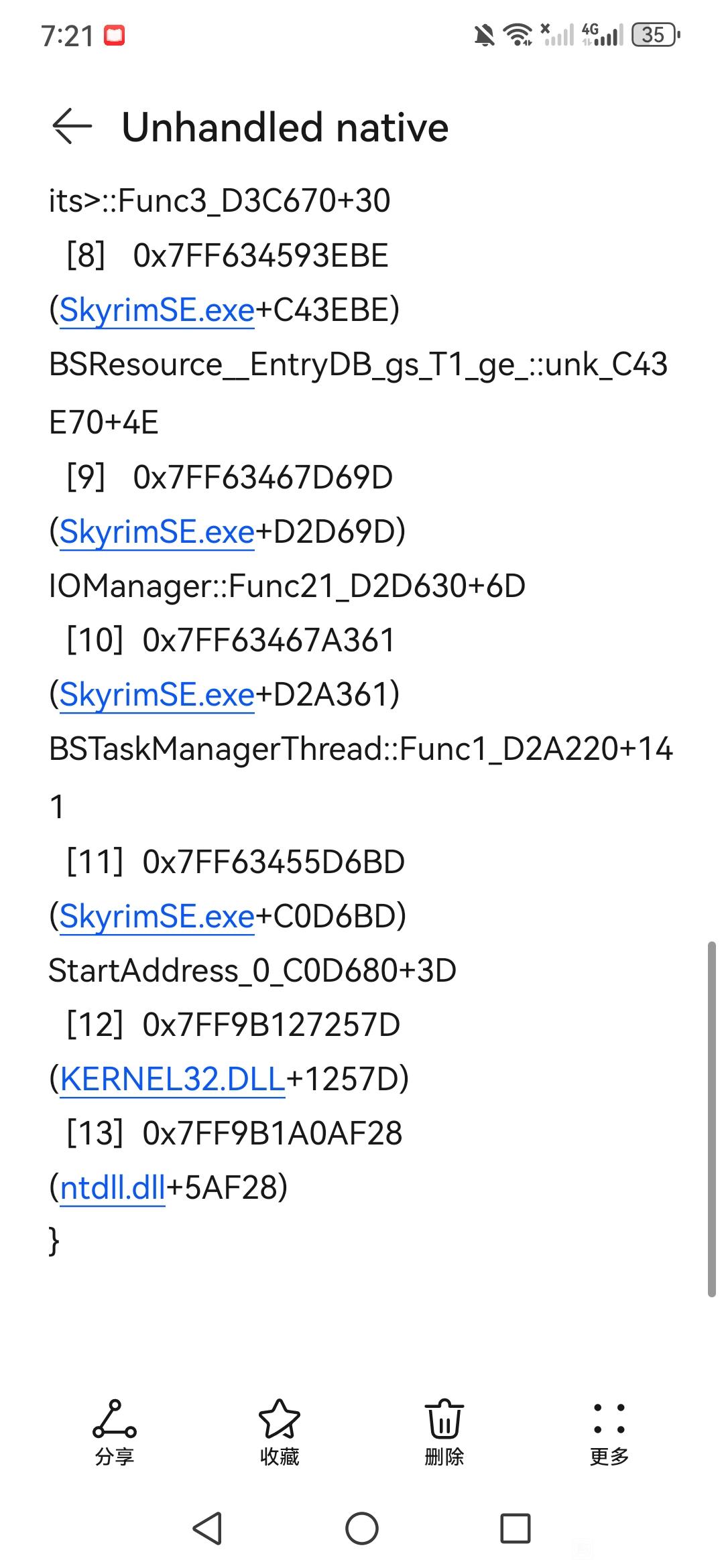This screenshot has height=1568, width=724.
Task: Tap the recent apps square button
Action: tap(516, 1529)
